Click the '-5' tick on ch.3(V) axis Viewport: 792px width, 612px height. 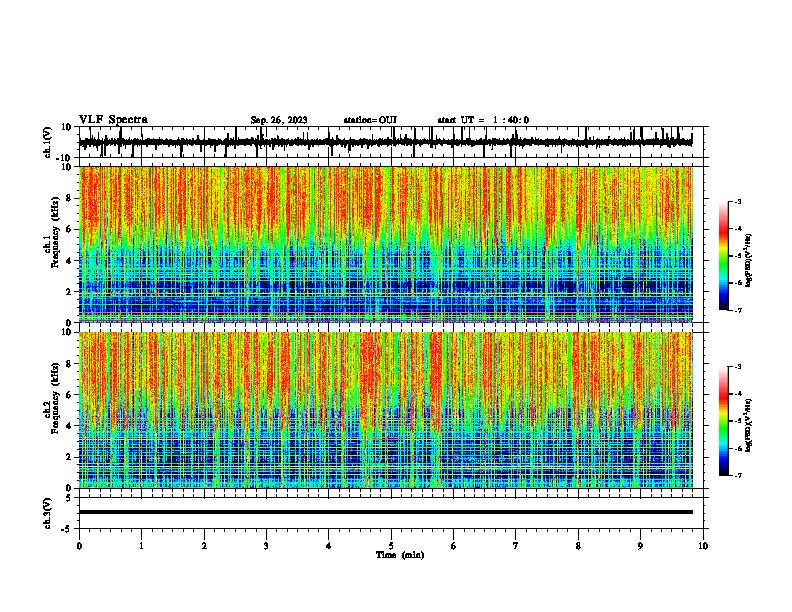(x=67, y=529)
